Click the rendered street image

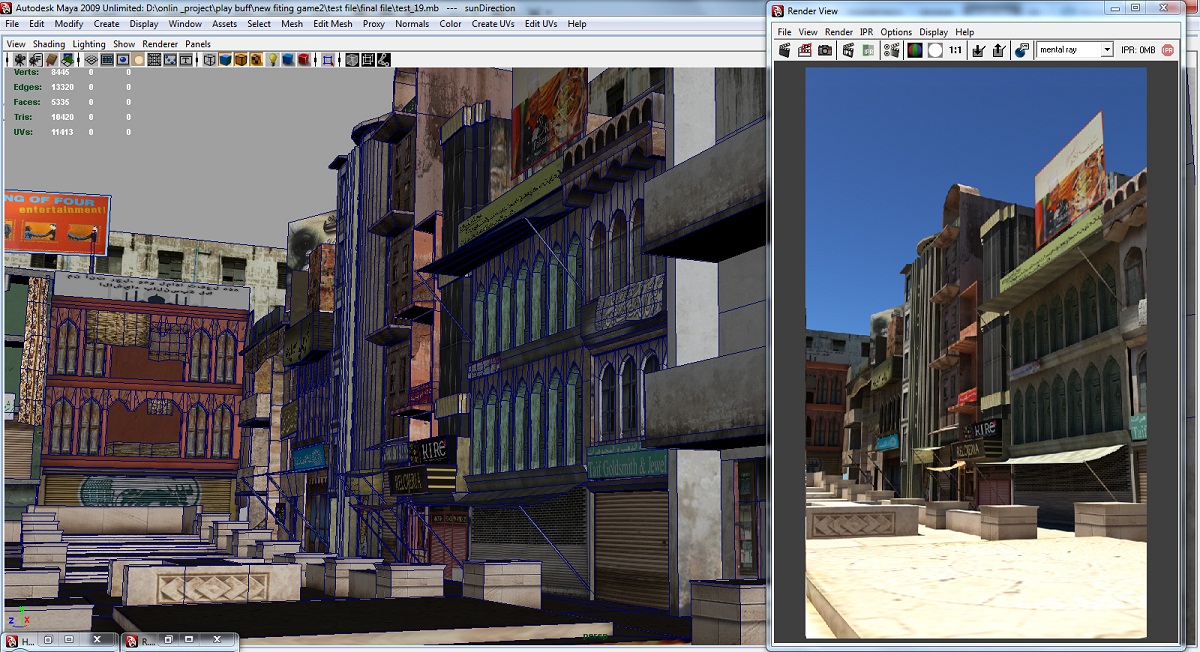[x=975, y=350]
